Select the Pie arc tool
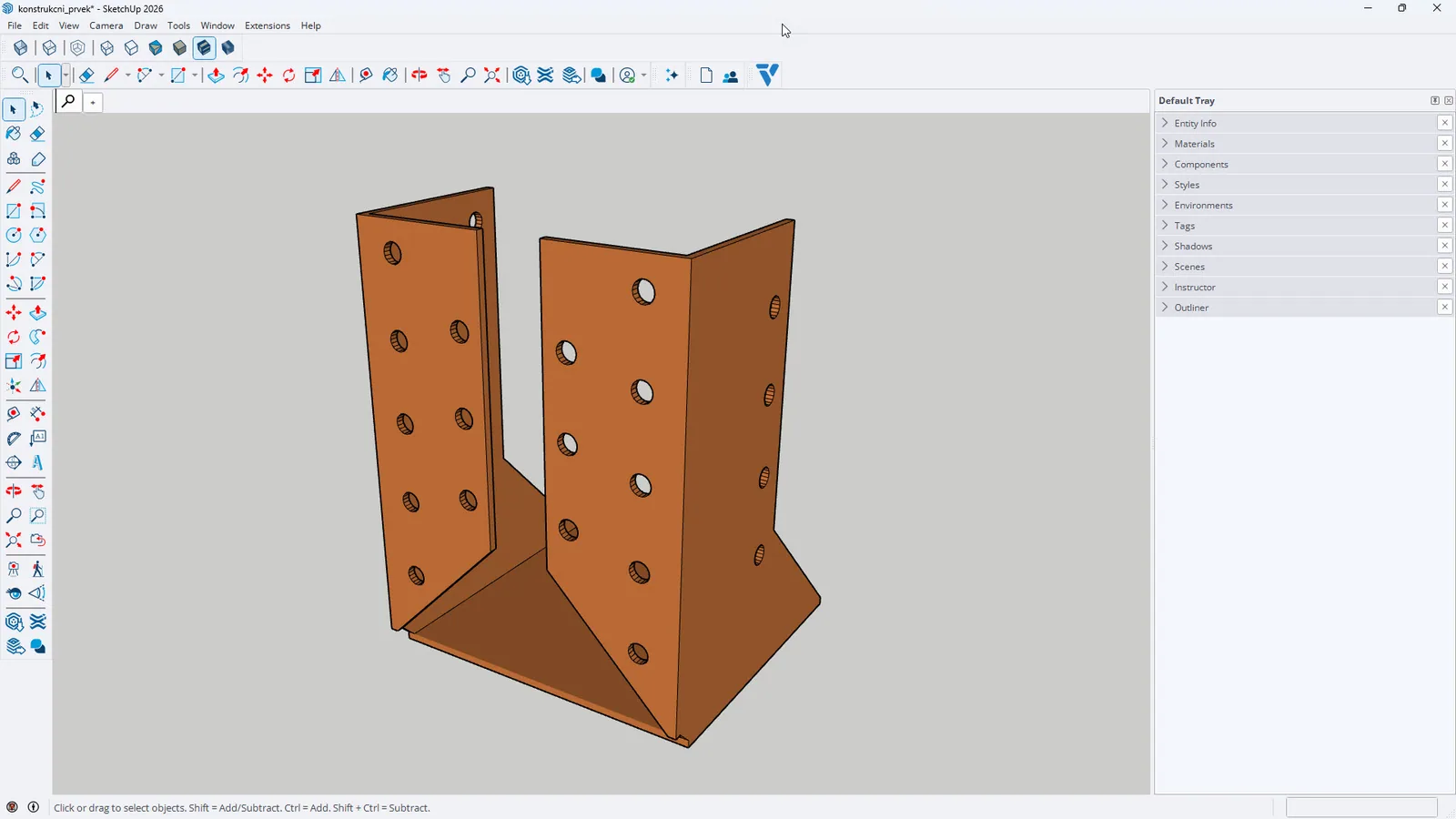The width and height of the screenshot is (1456, 819). coord(37,284)
